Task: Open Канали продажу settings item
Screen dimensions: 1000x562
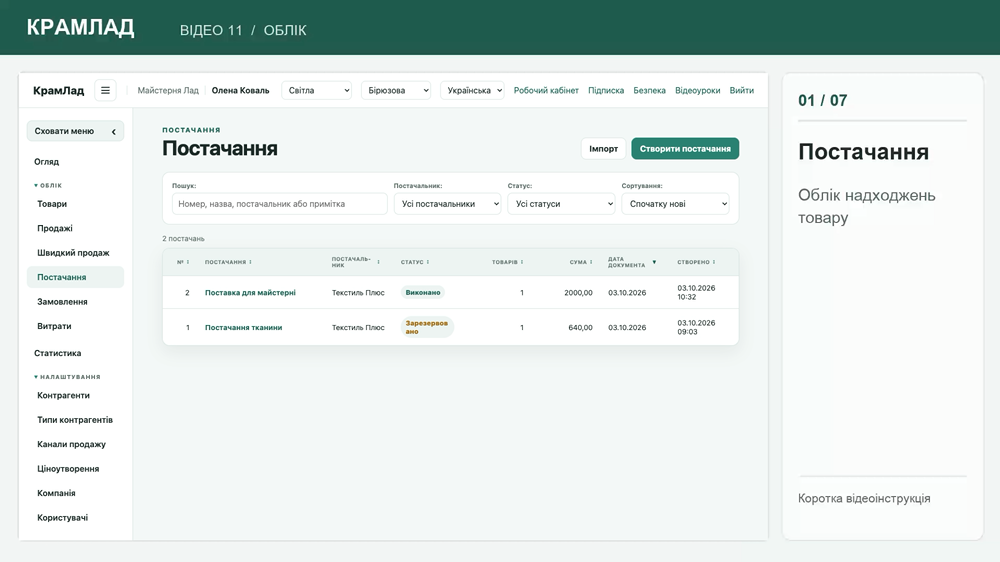Action: pyautogui.click(x=71, y=445)
